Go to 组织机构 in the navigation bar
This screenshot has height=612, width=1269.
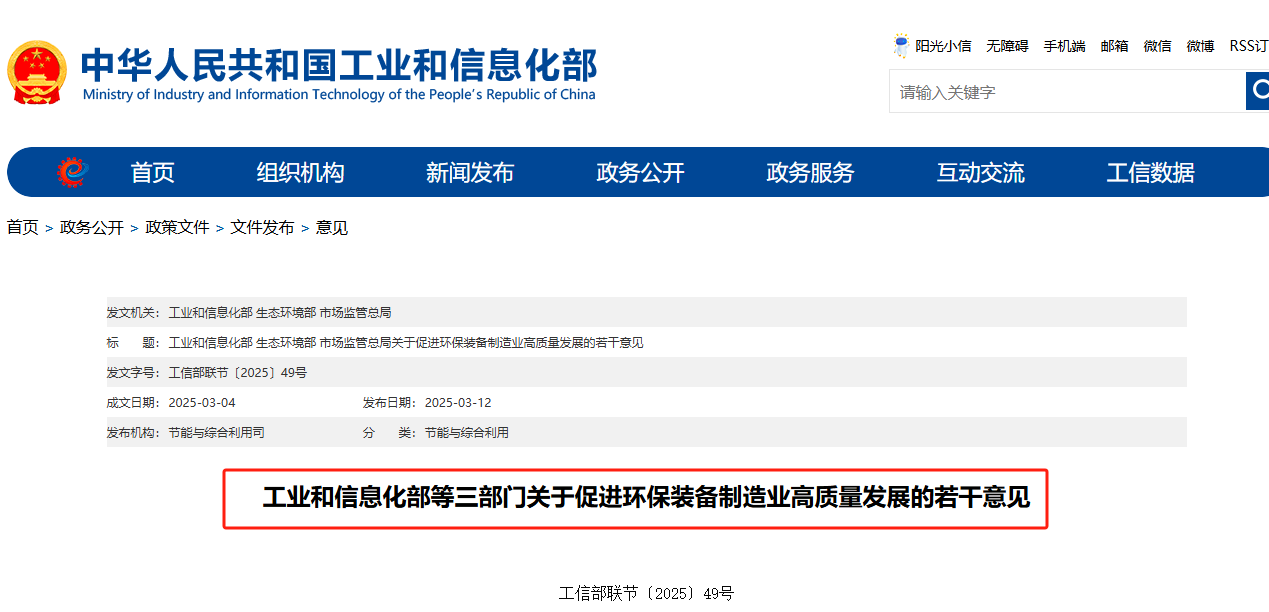click(x=300, y=173)
